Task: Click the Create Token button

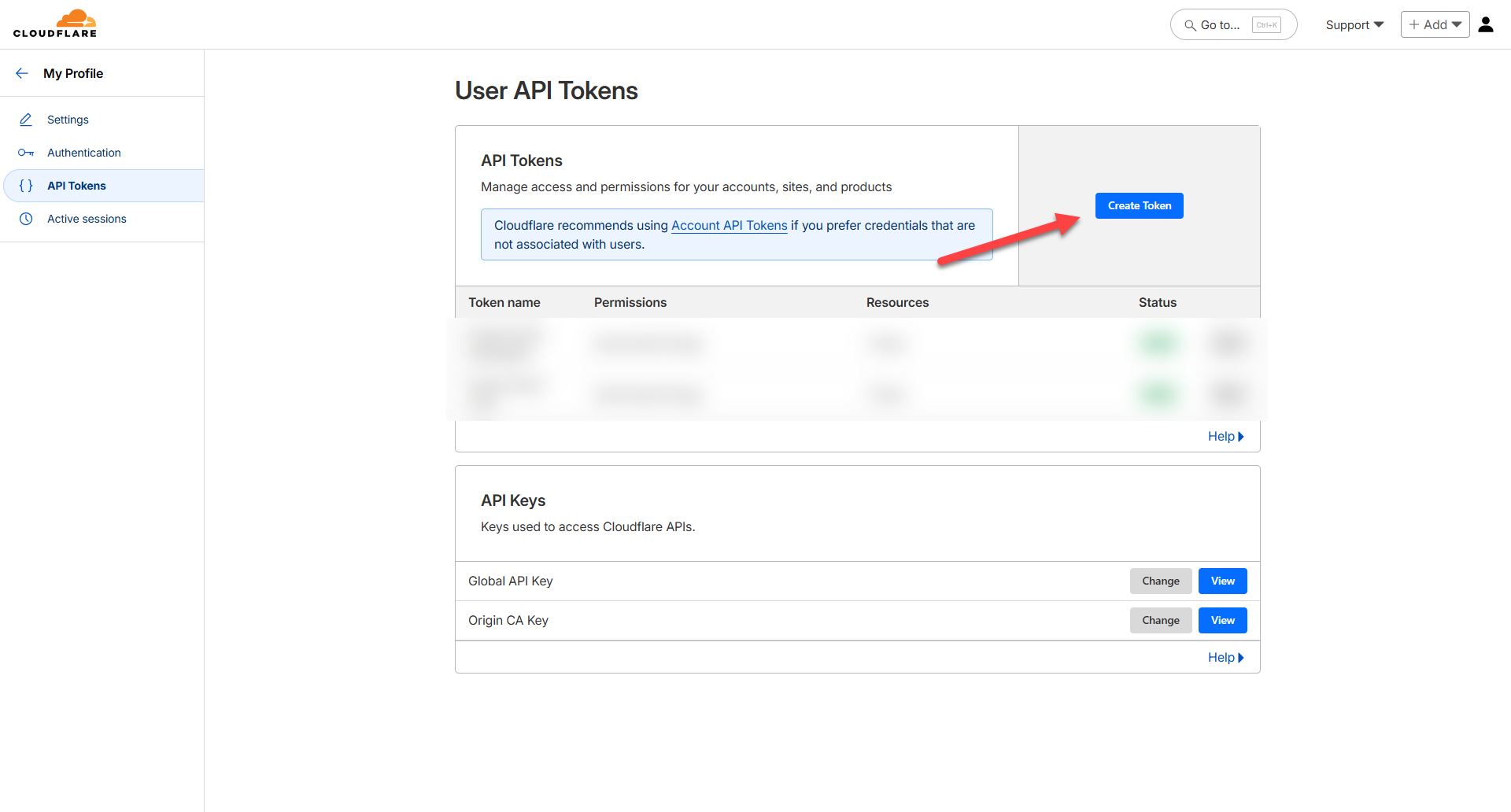Action: [x=1139, y=205]
